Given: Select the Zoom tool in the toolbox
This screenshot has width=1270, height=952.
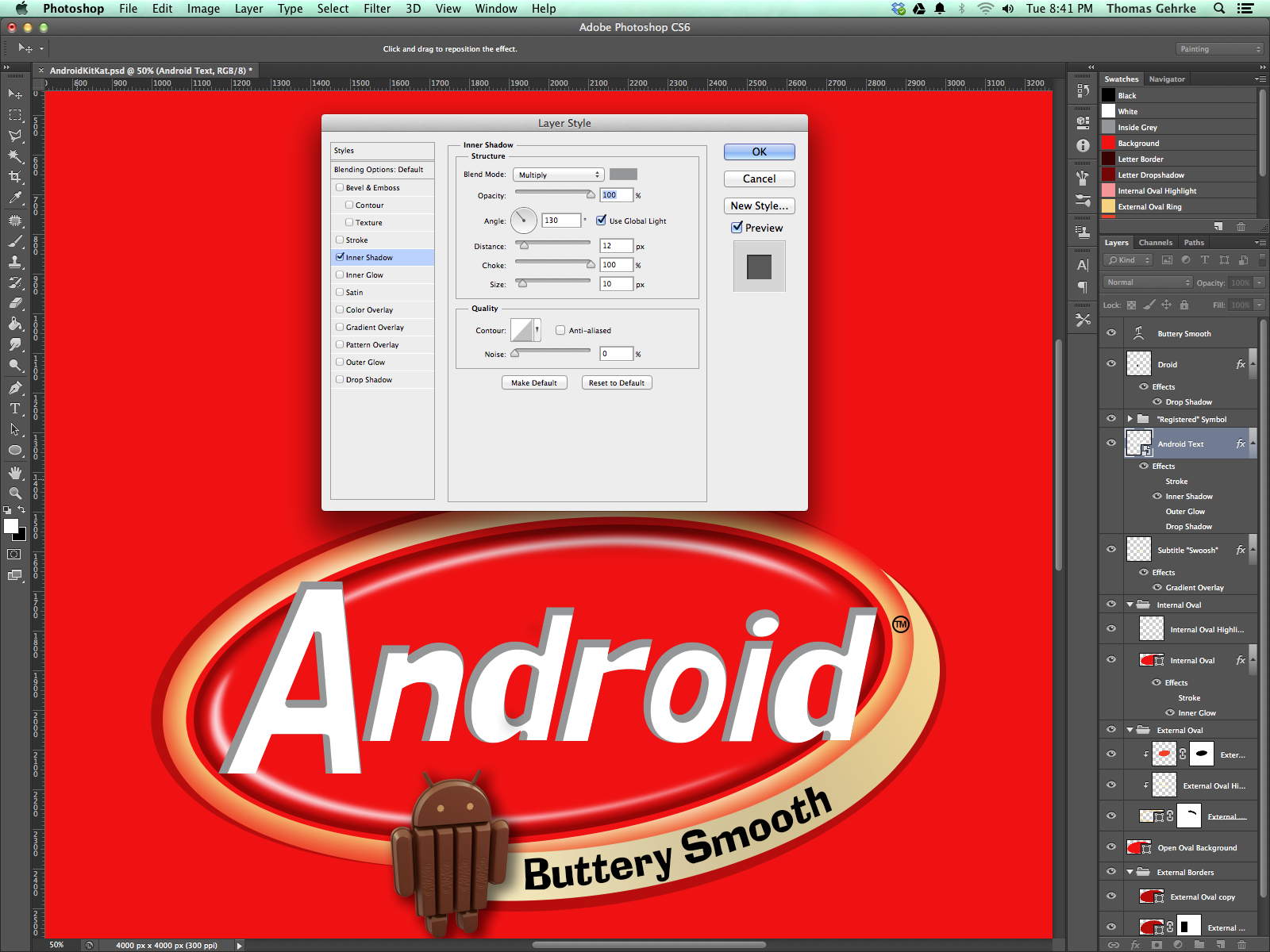Looking at the screenshot, I should point(15,493).
